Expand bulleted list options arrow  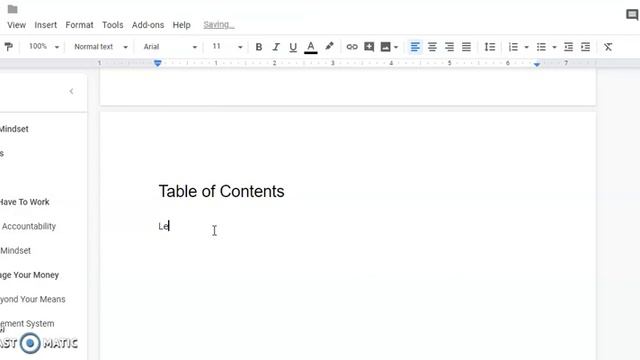pos(554,47)
